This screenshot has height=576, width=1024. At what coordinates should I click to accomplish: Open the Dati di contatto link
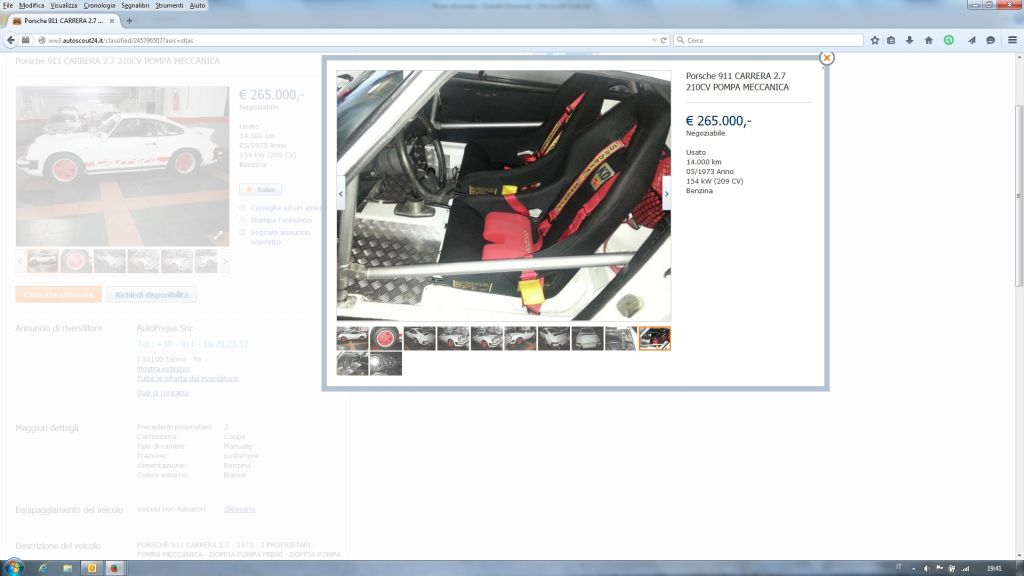[x=163, y=392]
